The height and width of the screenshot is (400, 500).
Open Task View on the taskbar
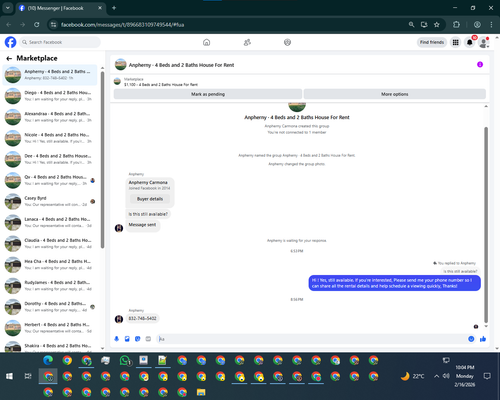pyautogui.click(x=28, y=376)
